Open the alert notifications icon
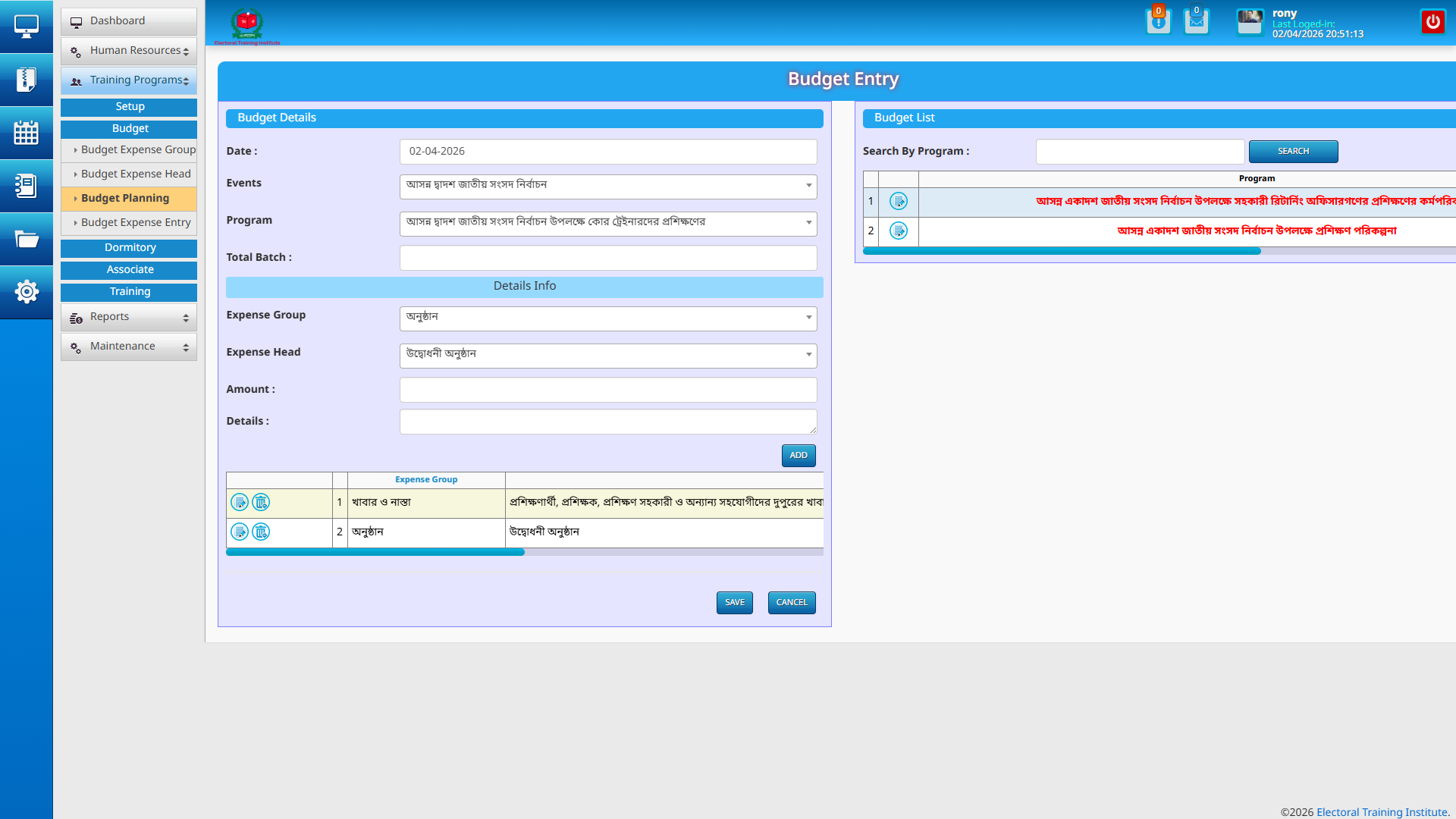This screenshot has width=1456, height=819. 1158,22
